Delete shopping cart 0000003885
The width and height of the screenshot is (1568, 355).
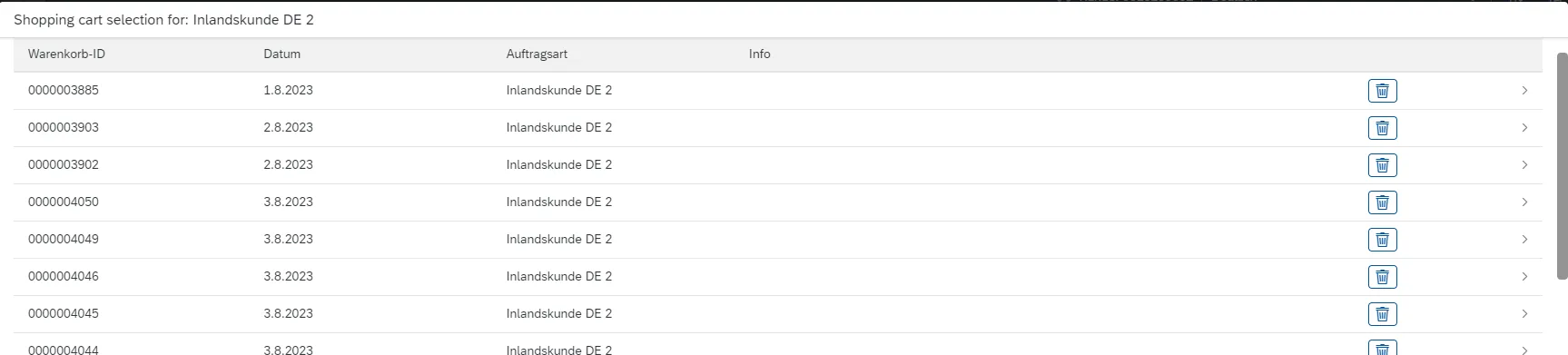tap(1382, 91)
